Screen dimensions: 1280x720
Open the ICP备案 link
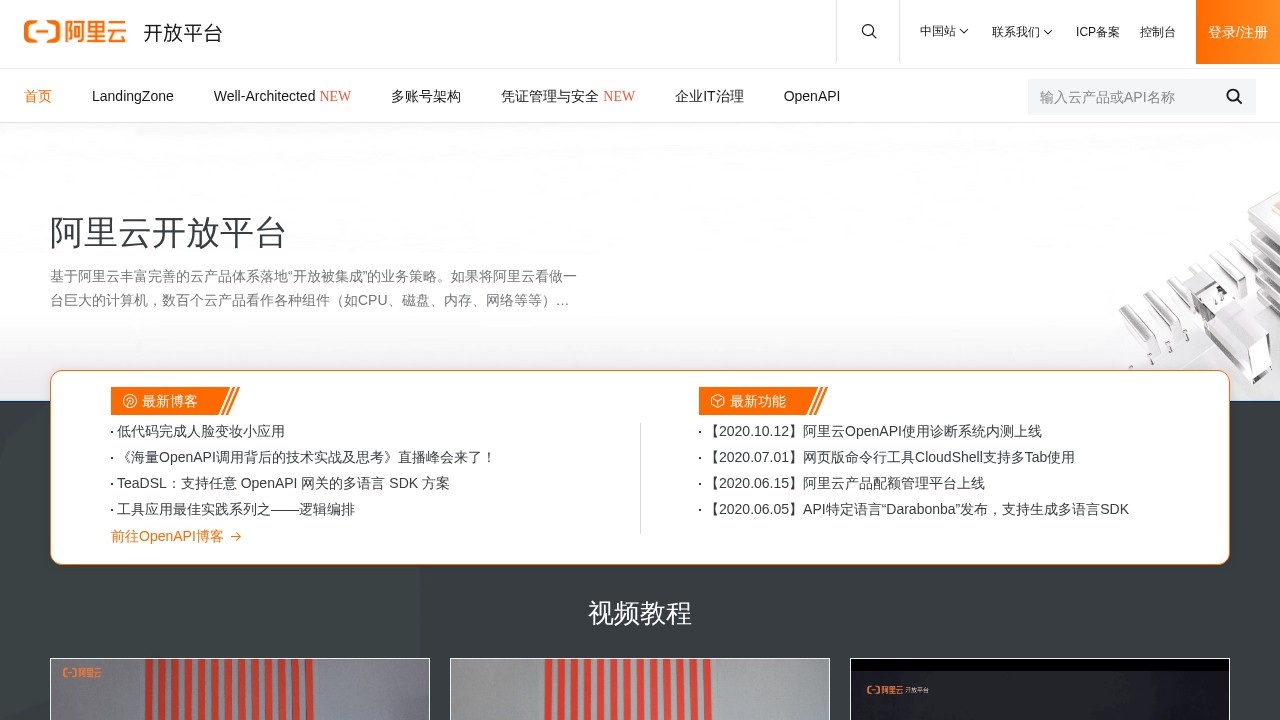[1098, 32]
